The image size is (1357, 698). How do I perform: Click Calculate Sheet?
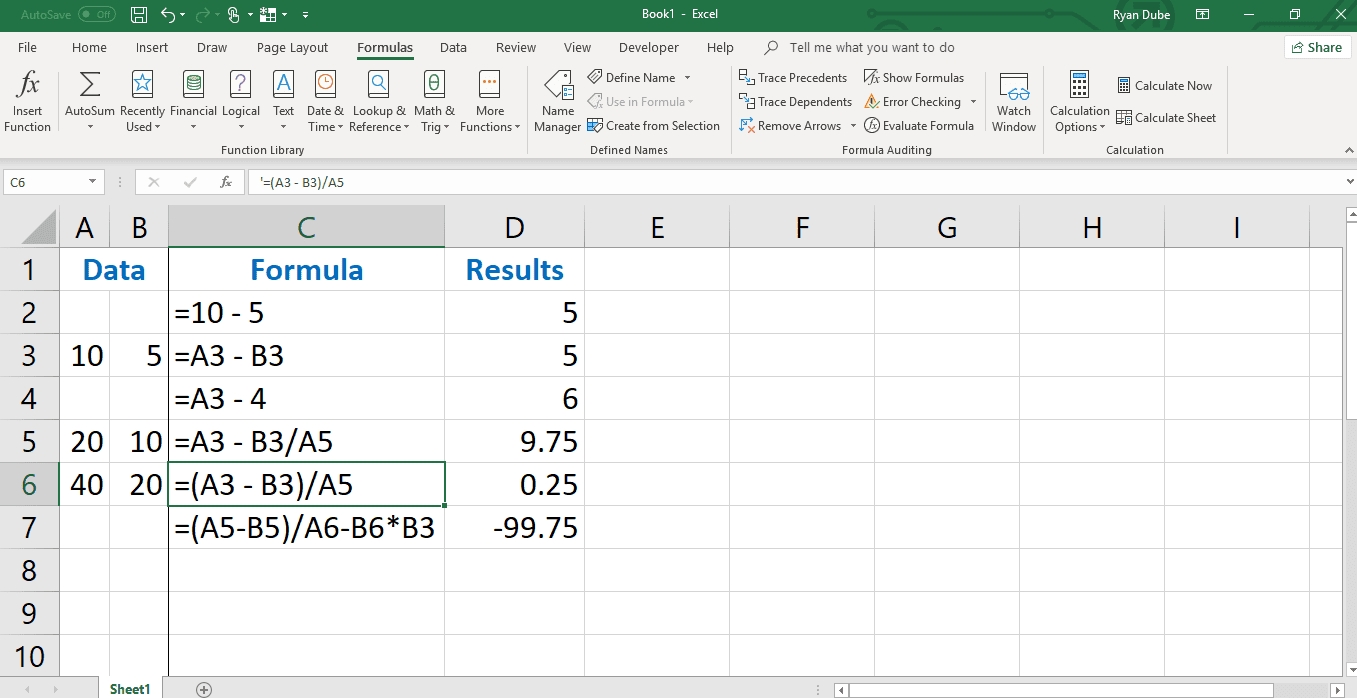point(1166,117)
